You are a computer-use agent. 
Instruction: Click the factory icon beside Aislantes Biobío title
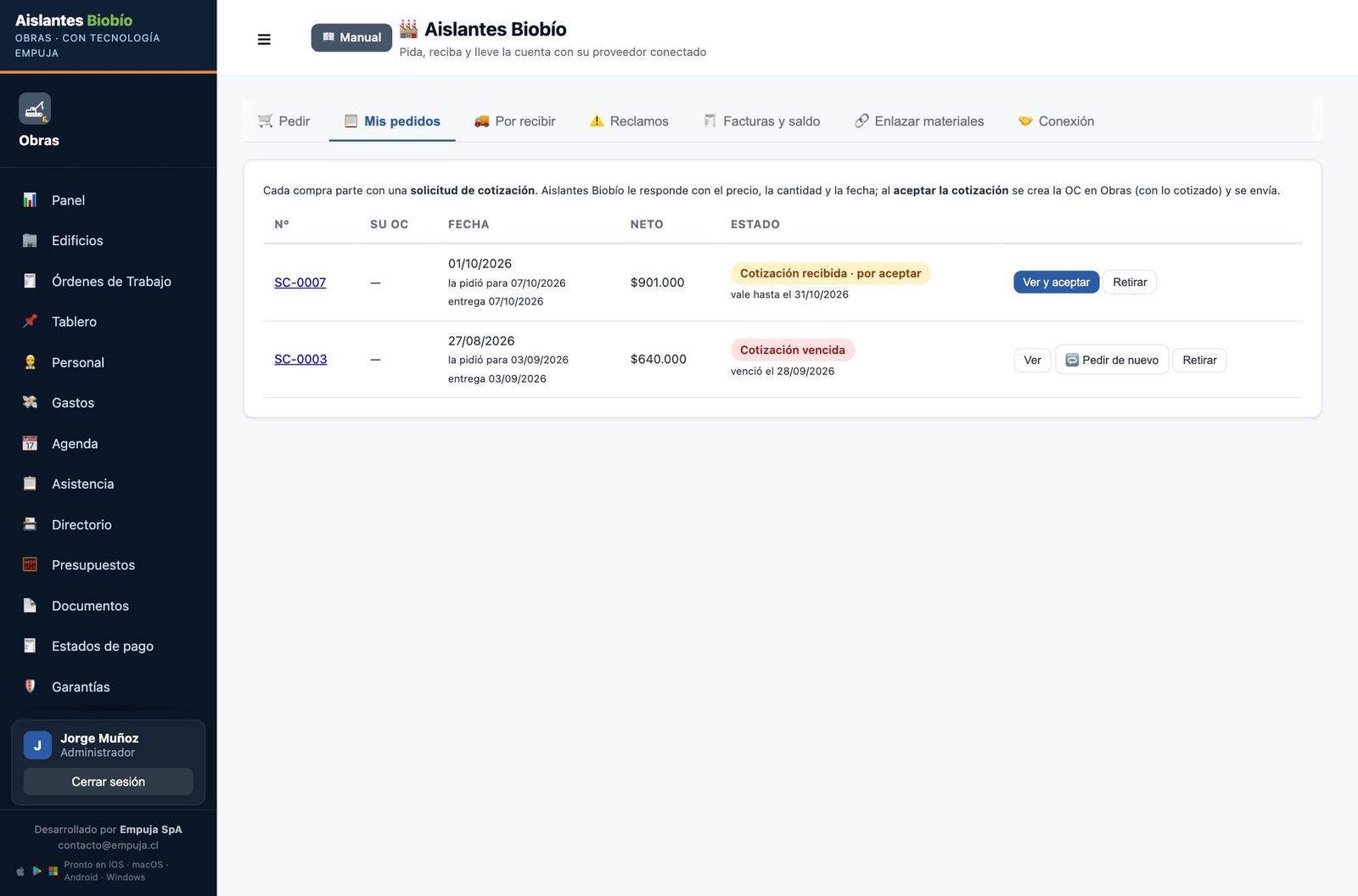(408, 29)
